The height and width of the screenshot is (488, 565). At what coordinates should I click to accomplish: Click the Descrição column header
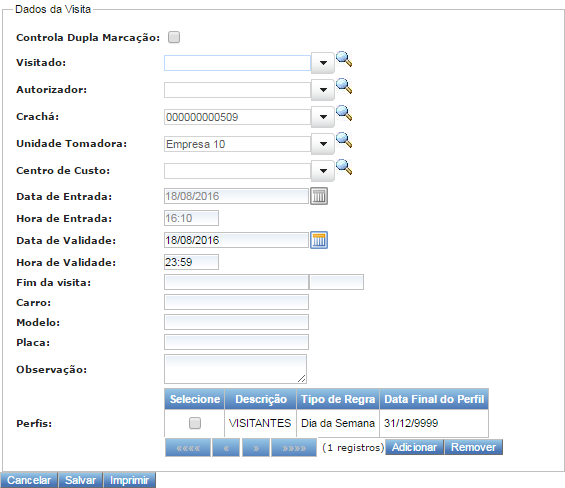[261, 399]
